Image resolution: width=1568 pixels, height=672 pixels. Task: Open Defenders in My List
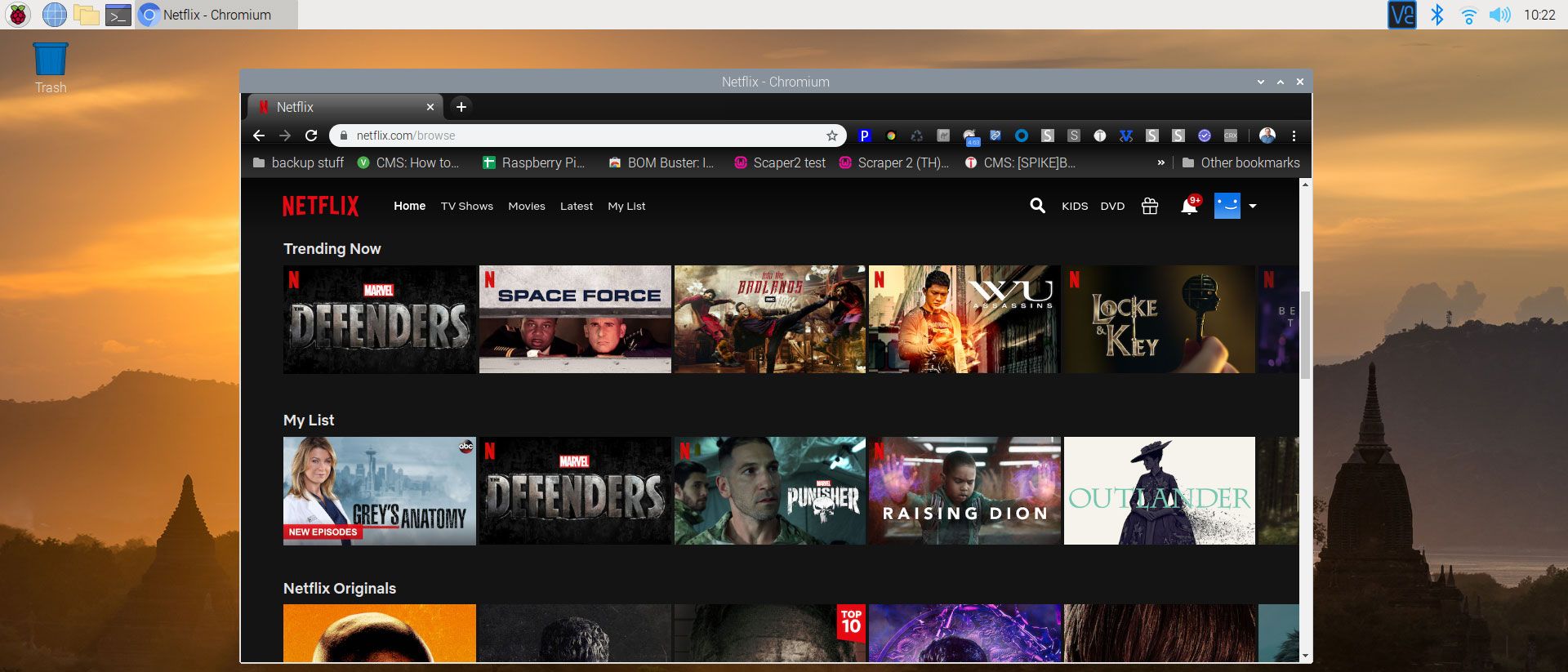pyautogui.click(x=575, y=491)
